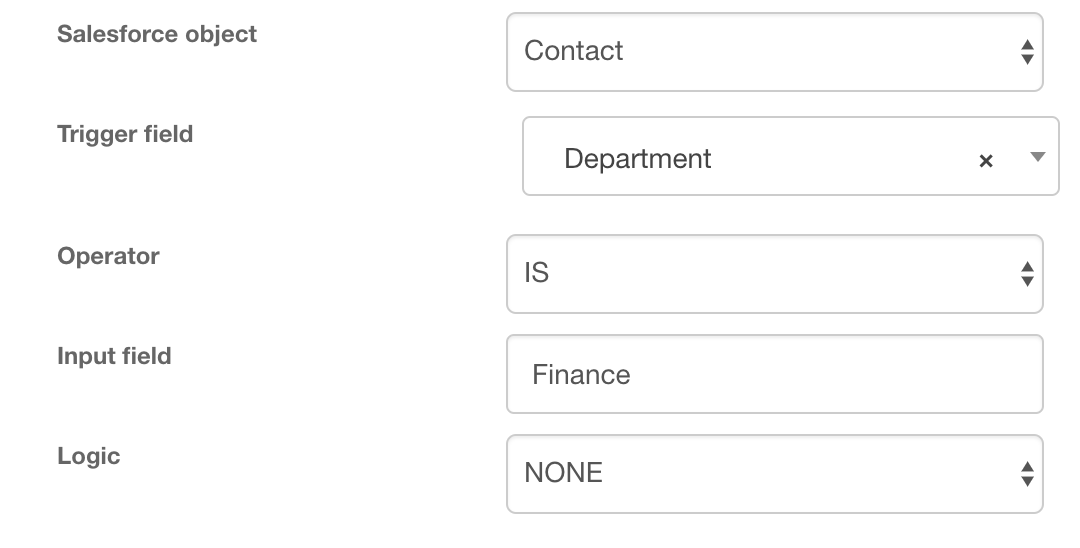The width and height of the screenshot is (1080, 548).
Task: Click the Operator select up-down arrows
Action: (1026, 274)
